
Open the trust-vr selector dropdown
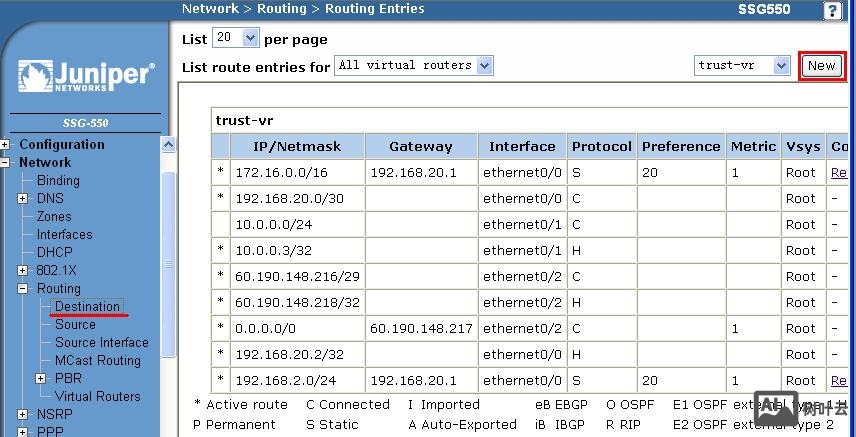pyautogui.click(x=743, y=66)
